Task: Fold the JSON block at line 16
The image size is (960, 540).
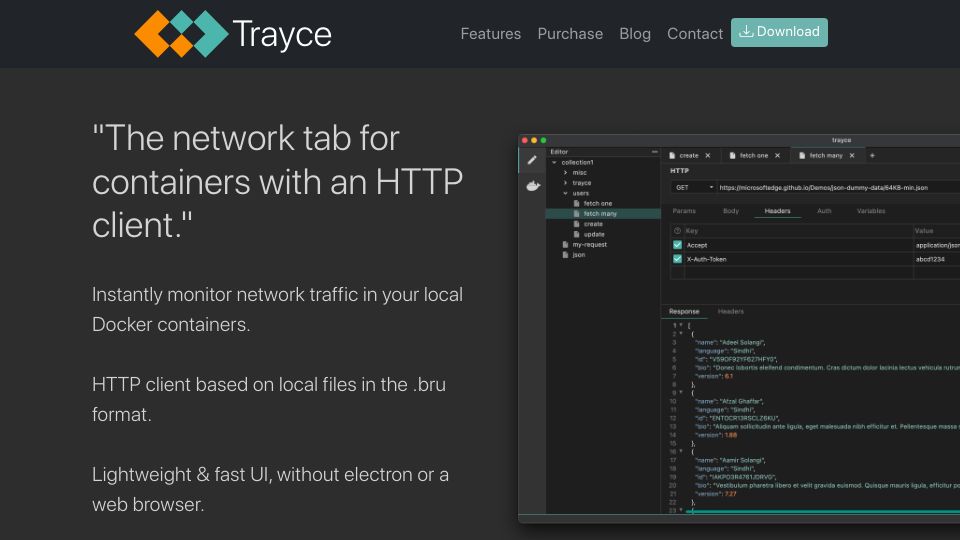Action: coord(681,451)
